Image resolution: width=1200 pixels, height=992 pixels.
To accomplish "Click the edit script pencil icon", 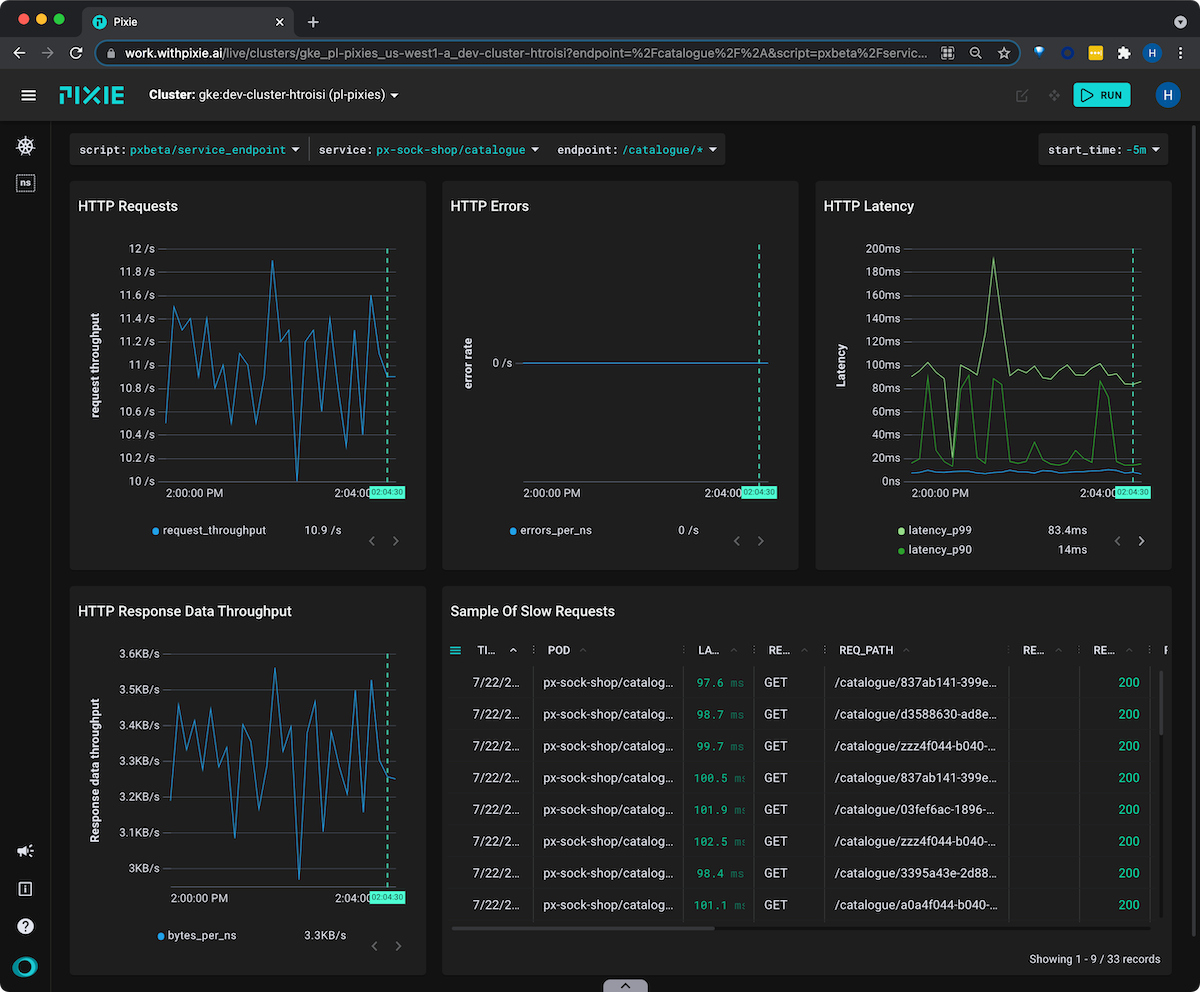I will click(1021, 96).
